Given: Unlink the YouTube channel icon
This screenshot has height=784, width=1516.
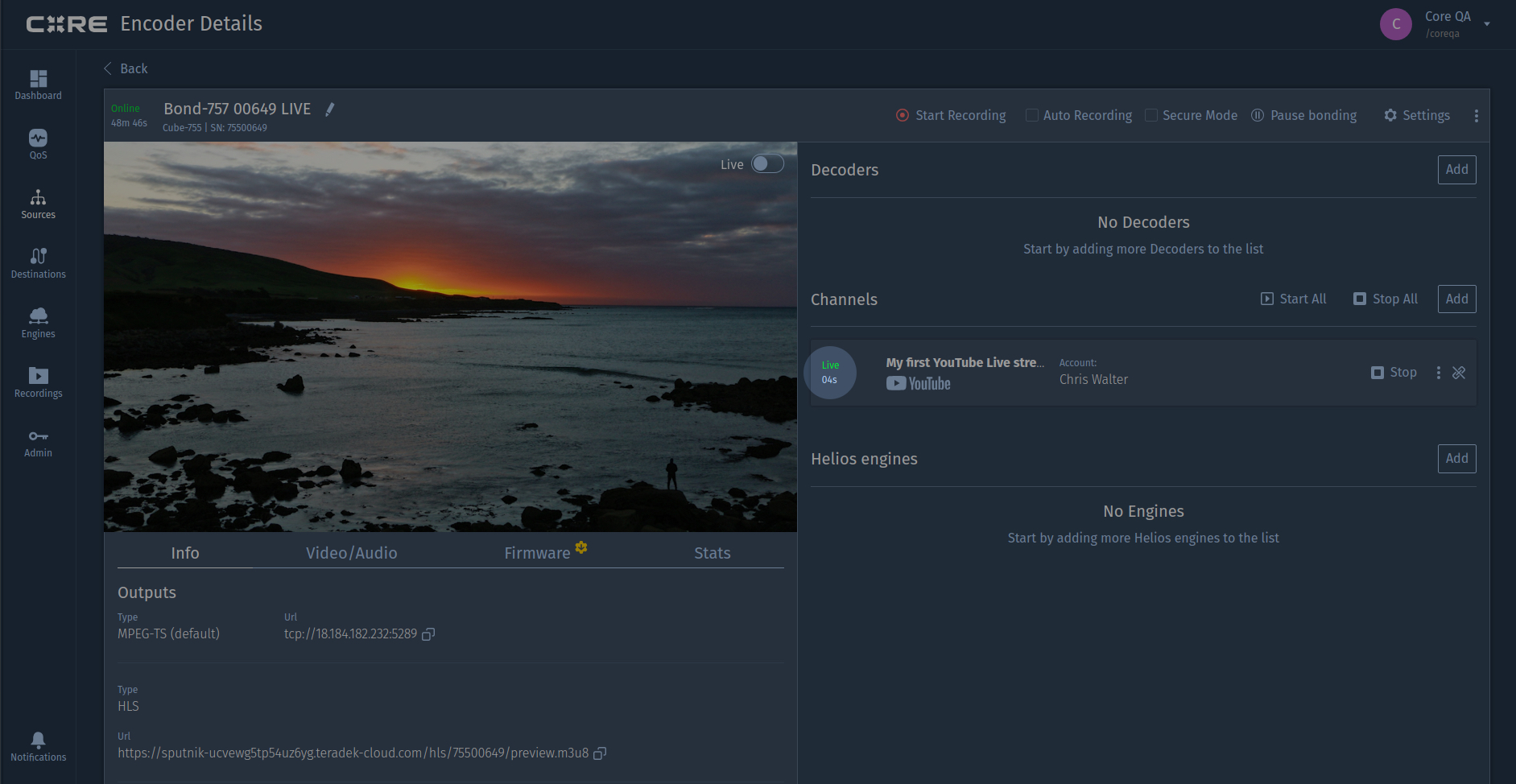Looking at the screenshot, I should [1459, 373].
